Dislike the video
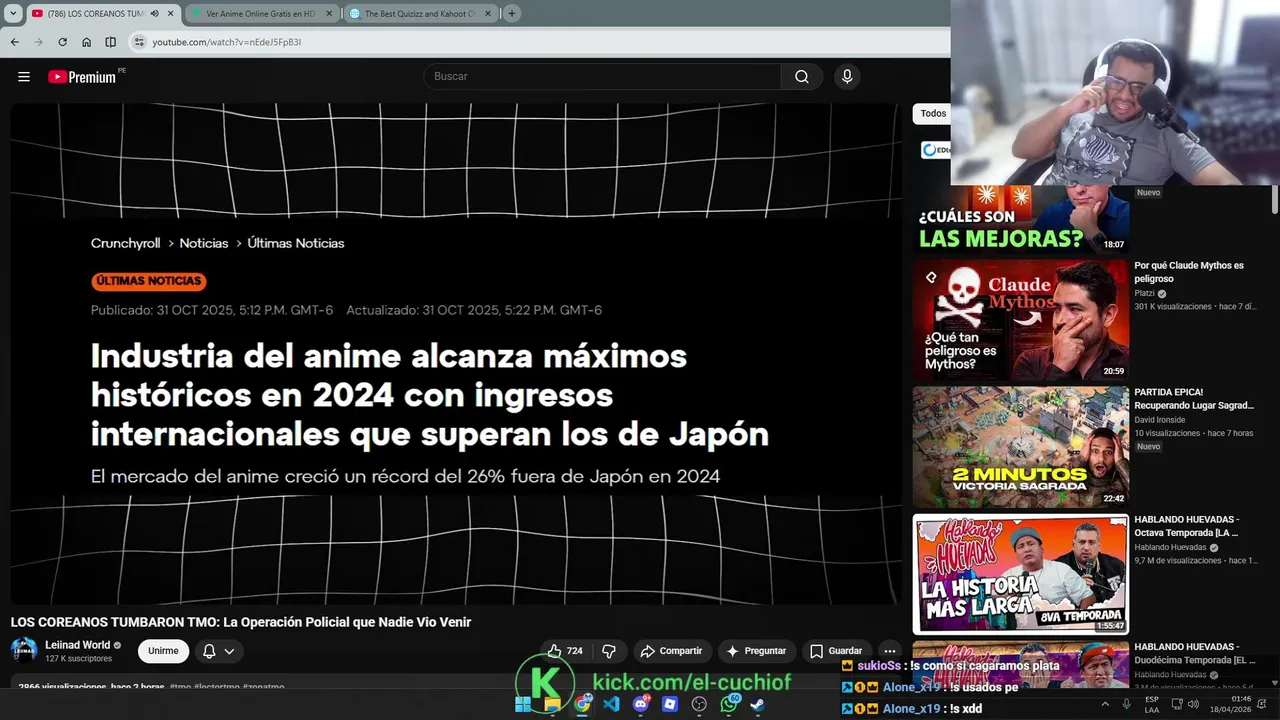This screenshot has height=720, width=1280. pos(608,651)
